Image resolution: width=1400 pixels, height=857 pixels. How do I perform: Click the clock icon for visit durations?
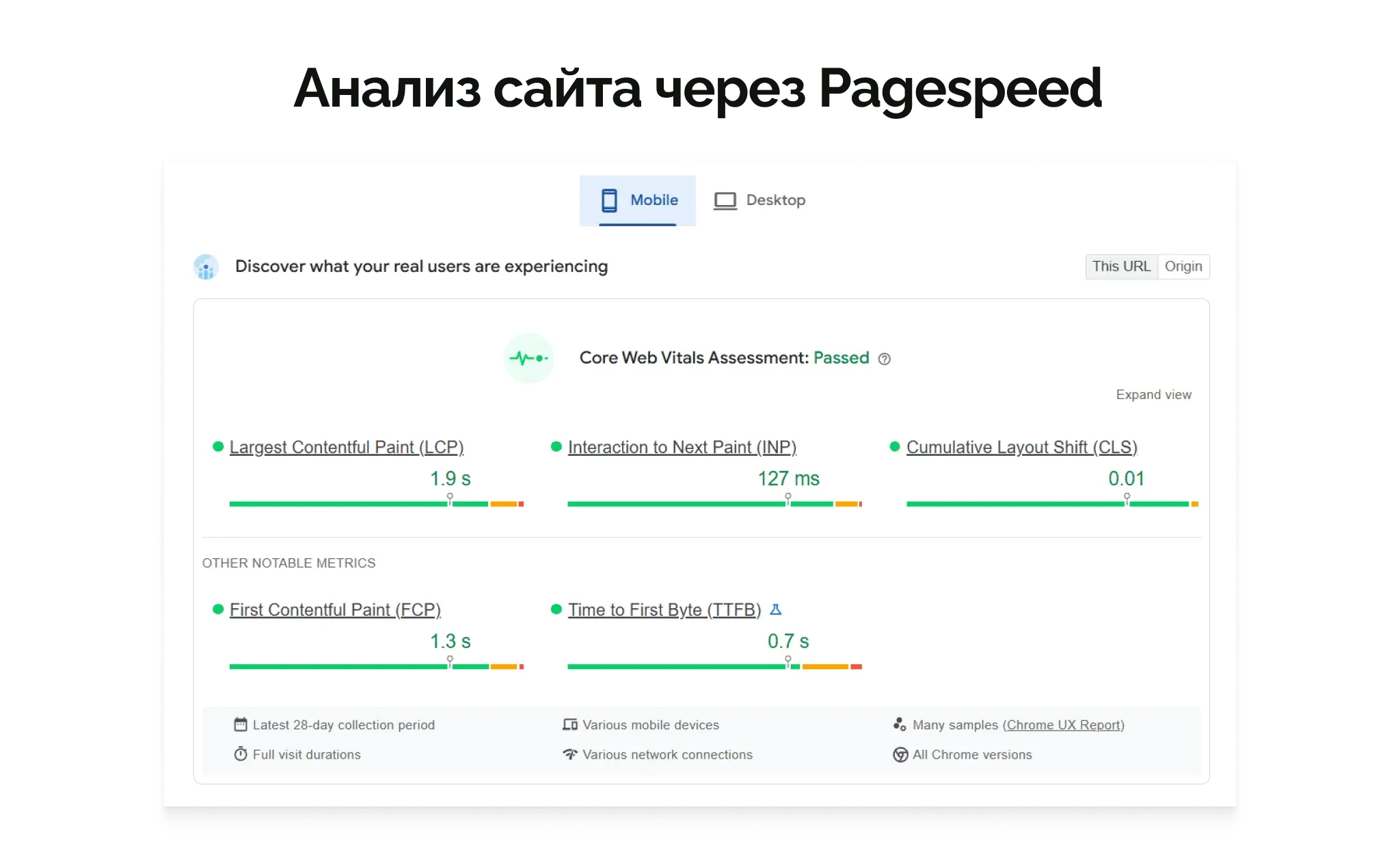pos(241,754)
